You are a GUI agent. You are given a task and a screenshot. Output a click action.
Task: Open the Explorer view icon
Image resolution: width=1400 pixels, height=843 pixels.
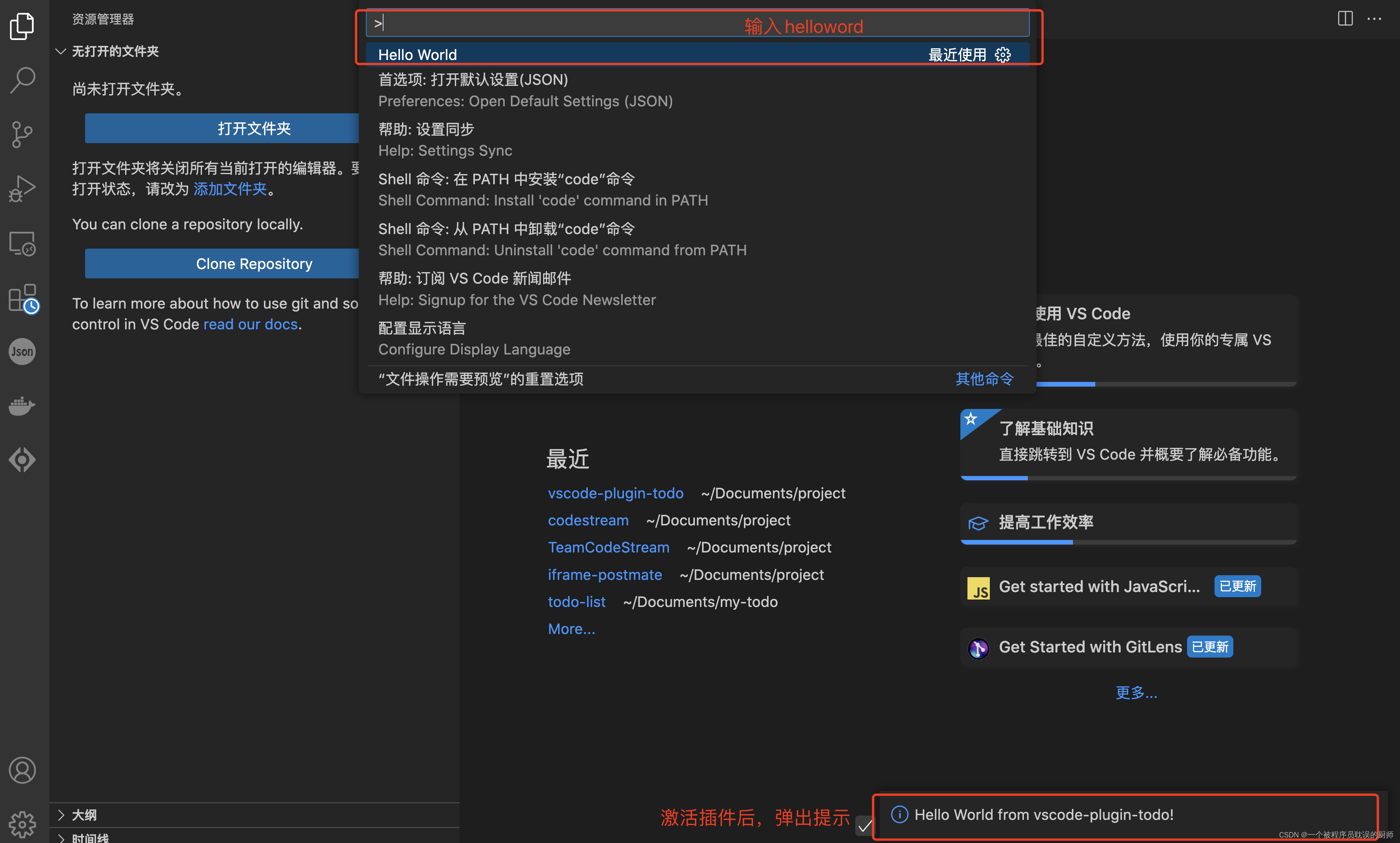[22, 26]
